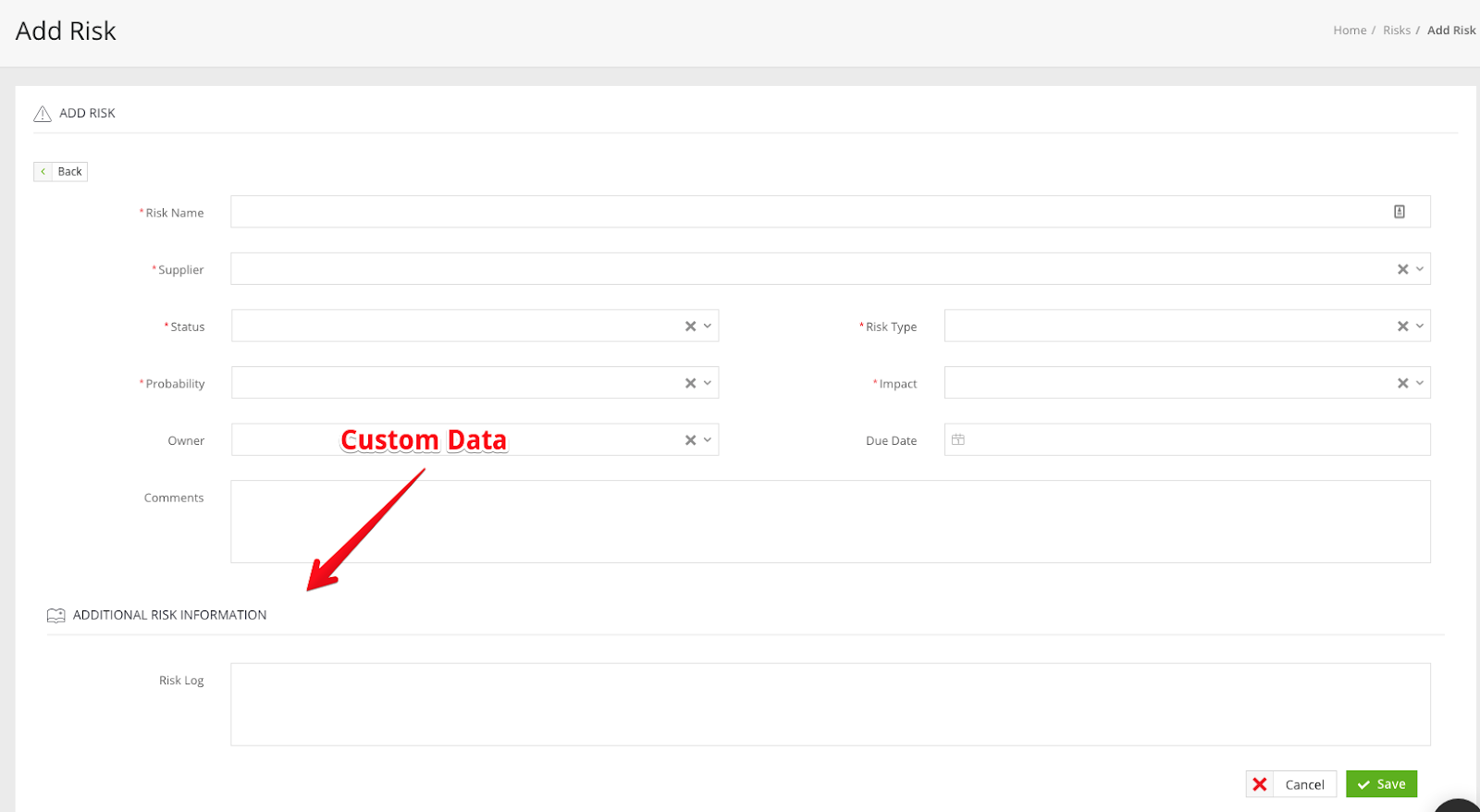1480x812 pixels.
Task: Click into the Comments text area
Action: pyautogui.click(x=830, y=522)
